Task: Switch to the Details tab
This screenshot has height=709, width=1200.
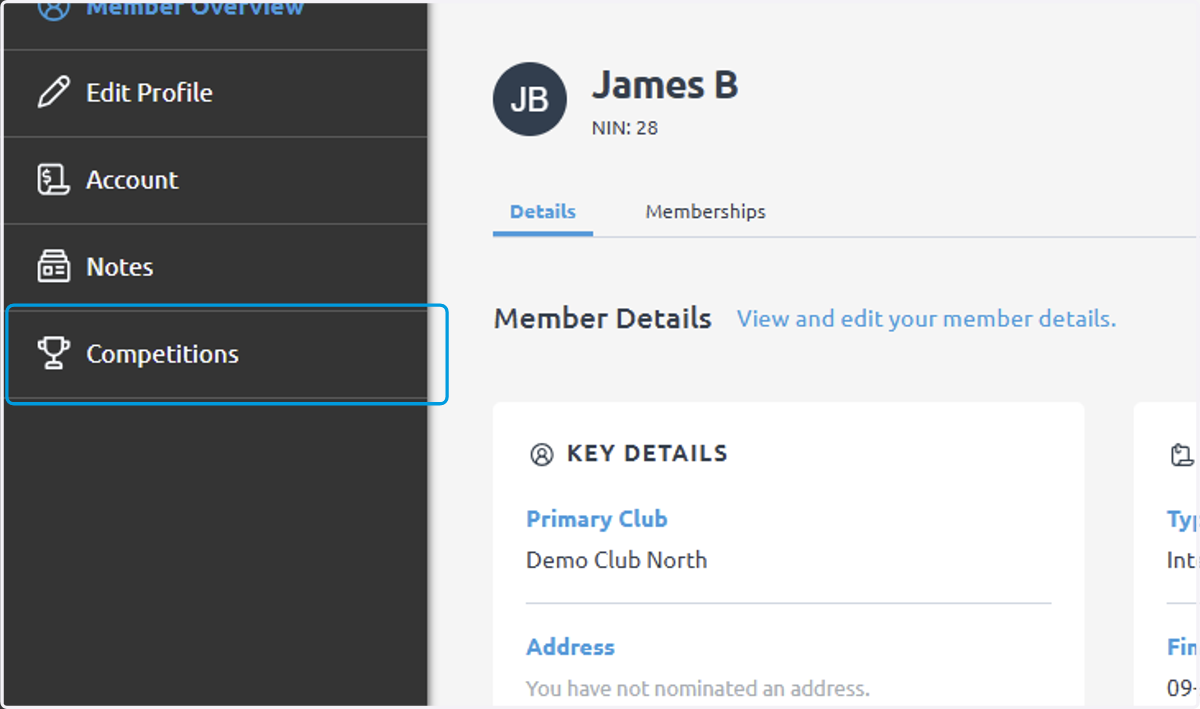Action: click(543, 212)
